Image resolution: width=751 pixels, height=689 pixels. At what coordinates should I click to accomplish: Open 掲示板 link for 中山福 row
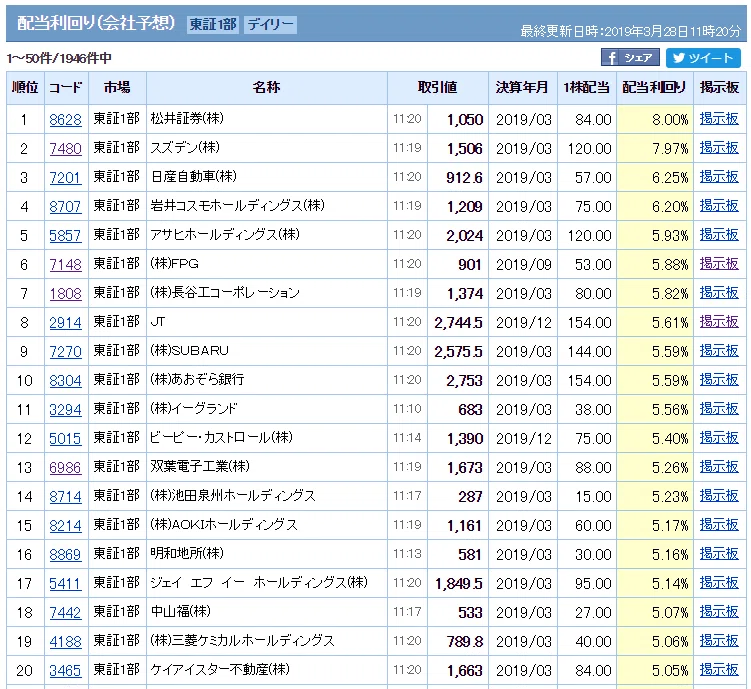click(719, 611)
